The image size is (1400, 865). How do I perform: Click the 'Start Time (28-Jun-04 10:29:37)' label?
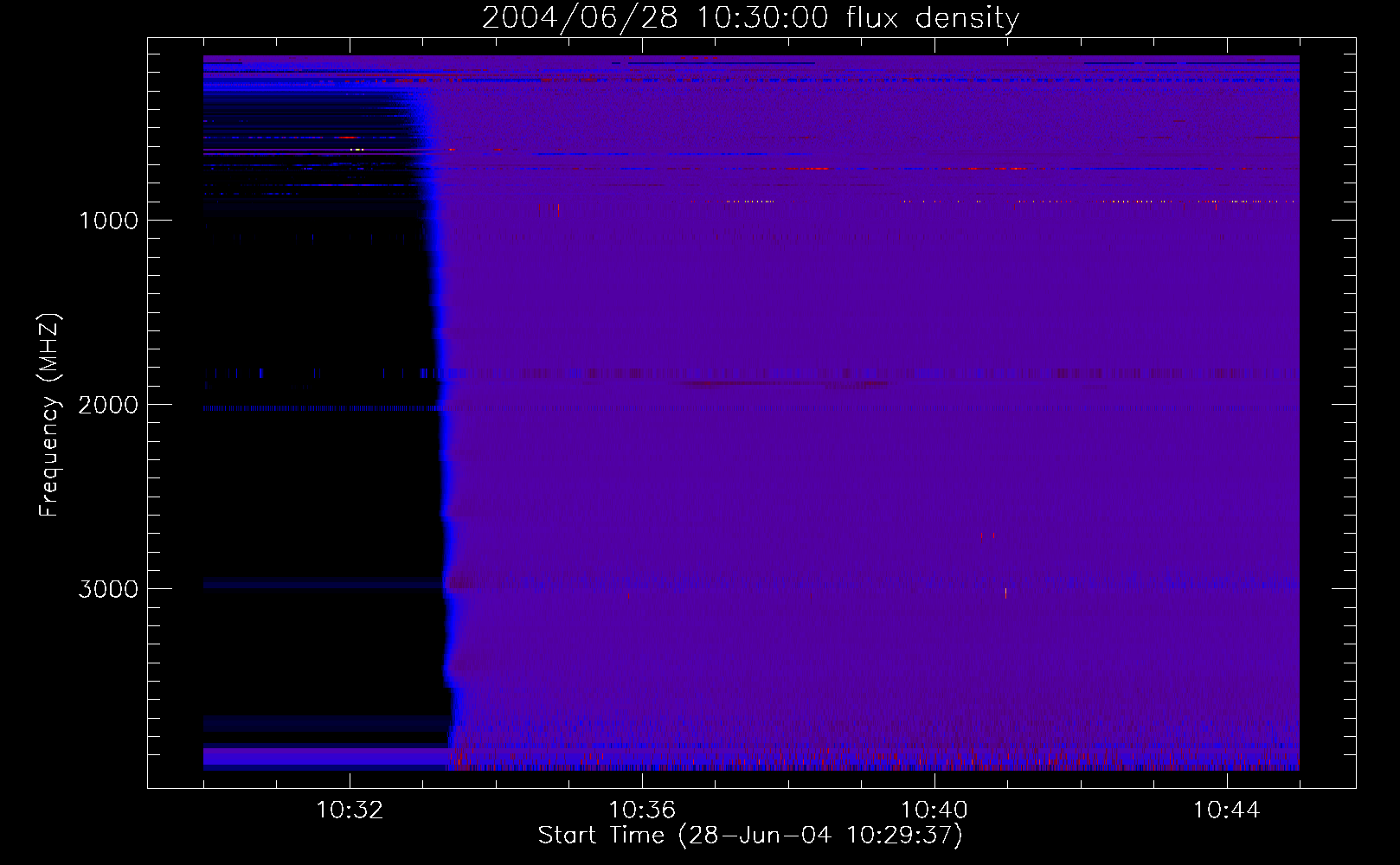(750, 836)
